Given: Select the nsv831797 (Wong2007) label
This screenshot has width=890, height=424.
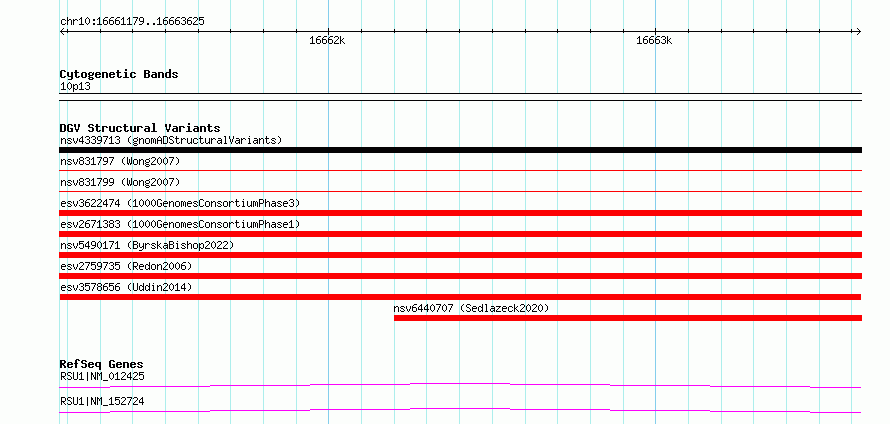Looking at the screenshot, I should click(120, 162).
